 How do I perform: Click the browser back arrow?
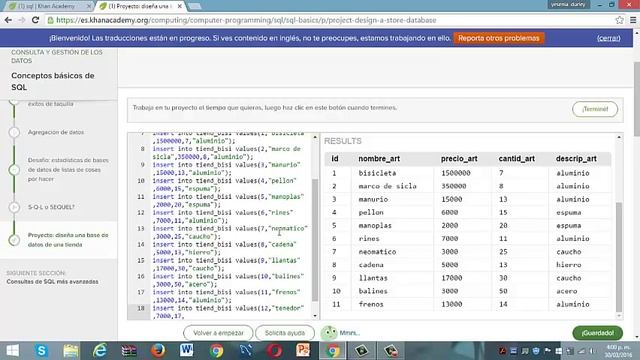(x=8, y=20)
